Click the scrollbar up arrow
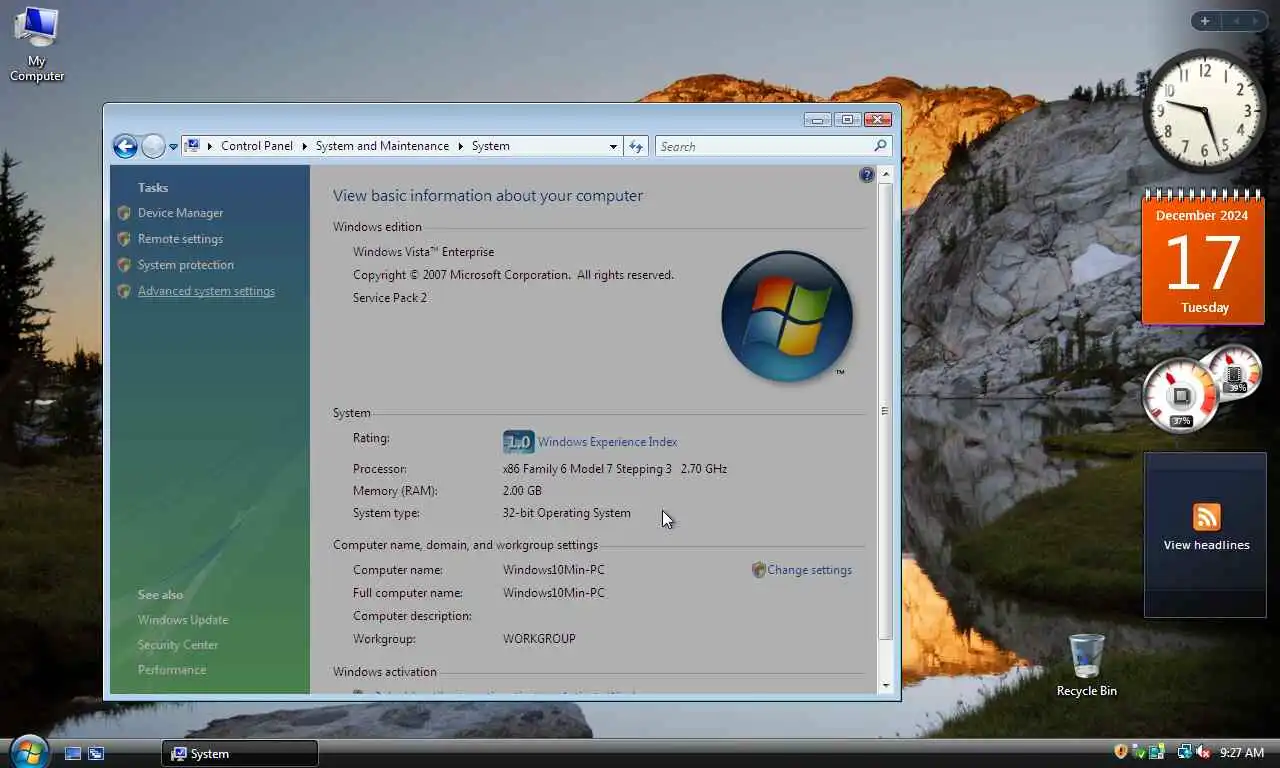The height and width of the screenshot is (768, 1280). click(885, 175)
